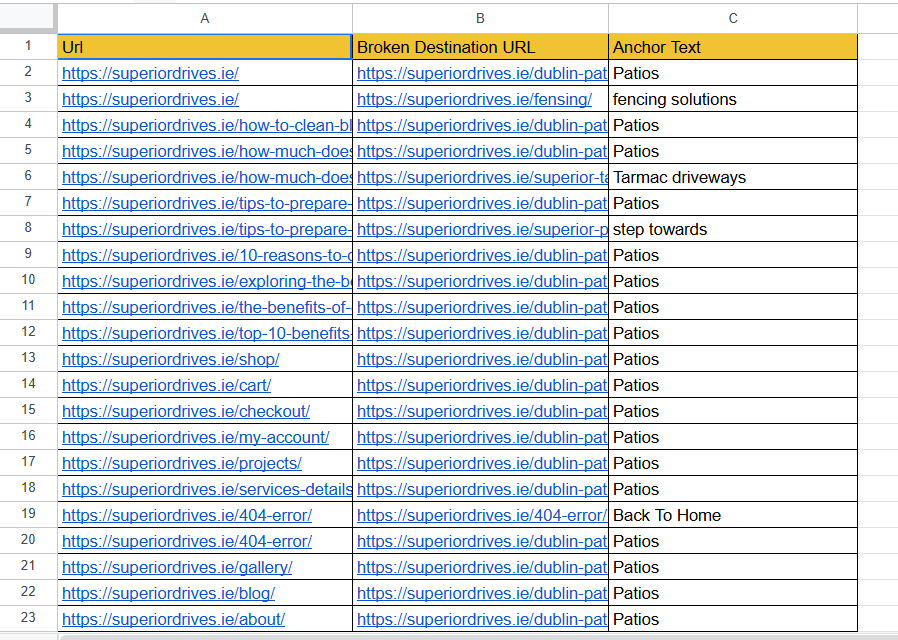Open the superiordrives.ie/fensing/ broken link
The height and width of the screenshot is (640, 898).
point(474,100)
